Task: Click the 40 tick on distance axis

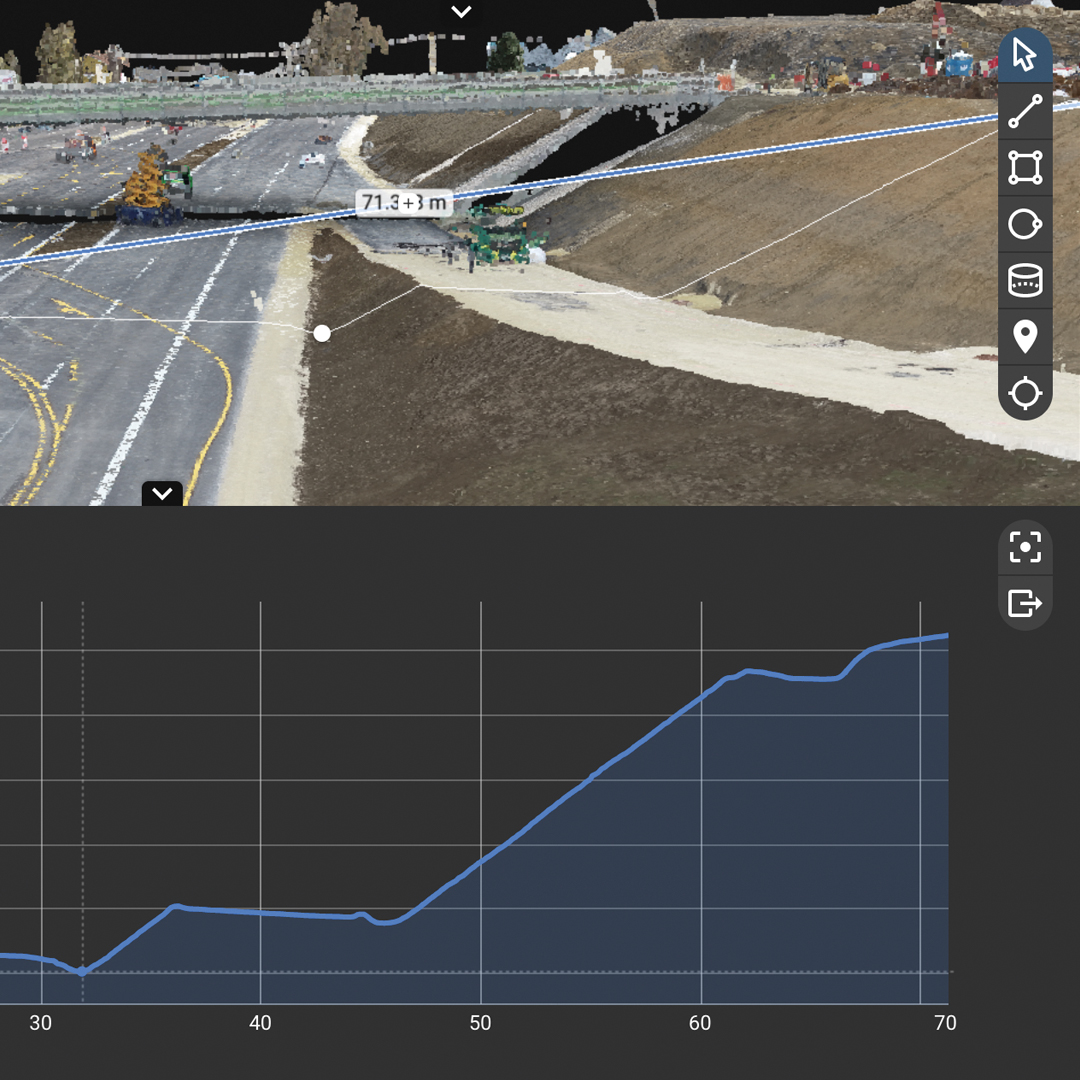Action: pyautogui.click(x=260, y=1023)
